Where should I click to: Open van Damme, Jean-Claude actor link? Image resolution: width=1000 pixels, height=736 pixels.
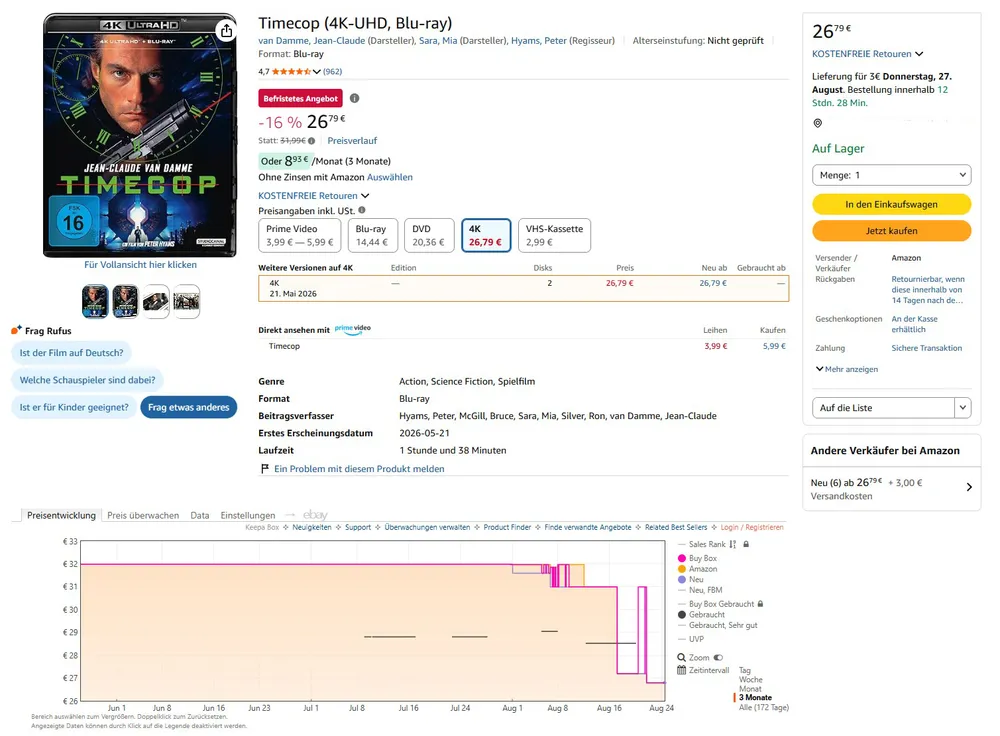pyautogui.click(x=312, y=41)
